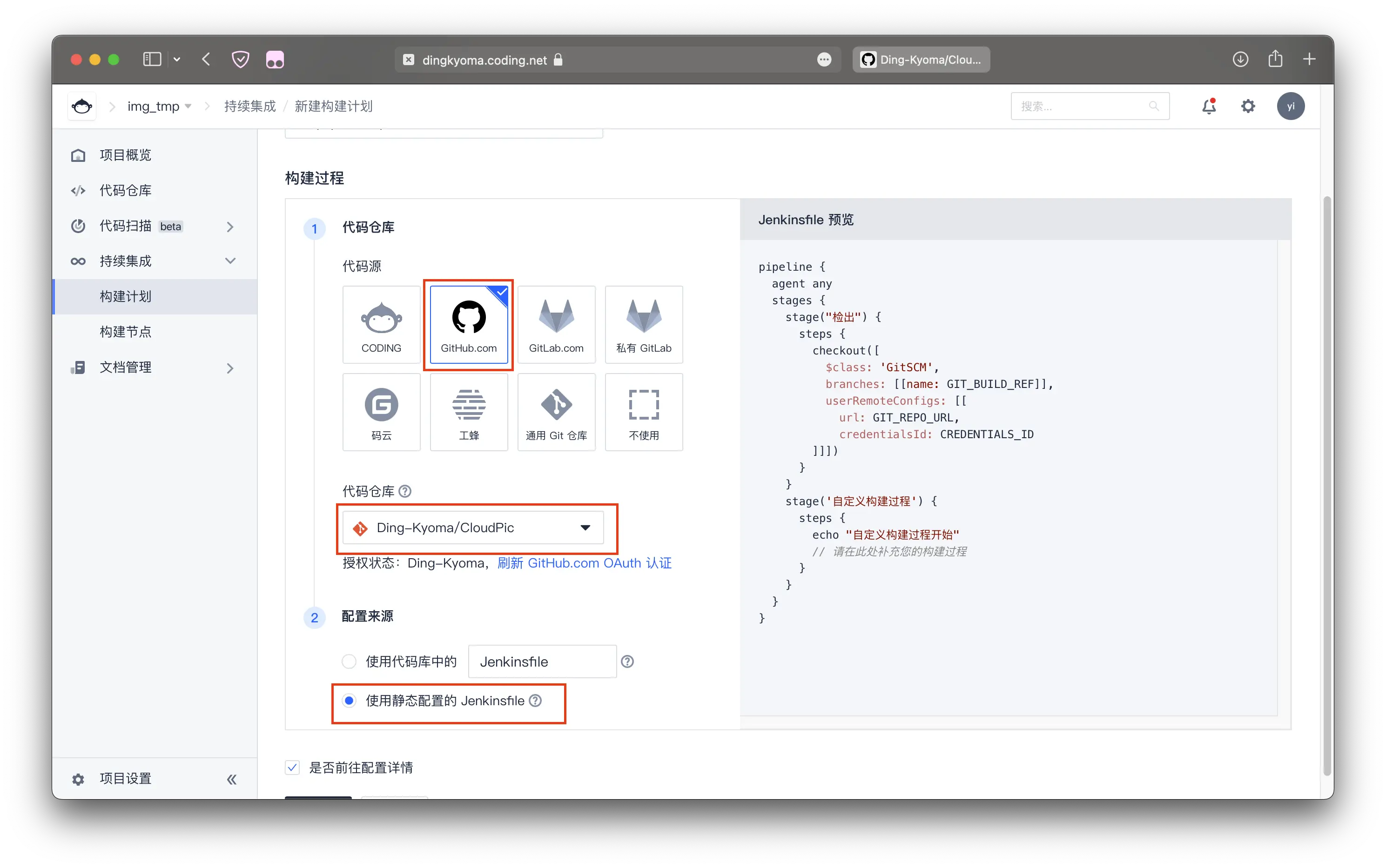The width and height of the screenshot is (1386, 868).
Task: Open the Ding-Kyoma/CloudPic repository dropdown
Action: [x=473, y=527]
